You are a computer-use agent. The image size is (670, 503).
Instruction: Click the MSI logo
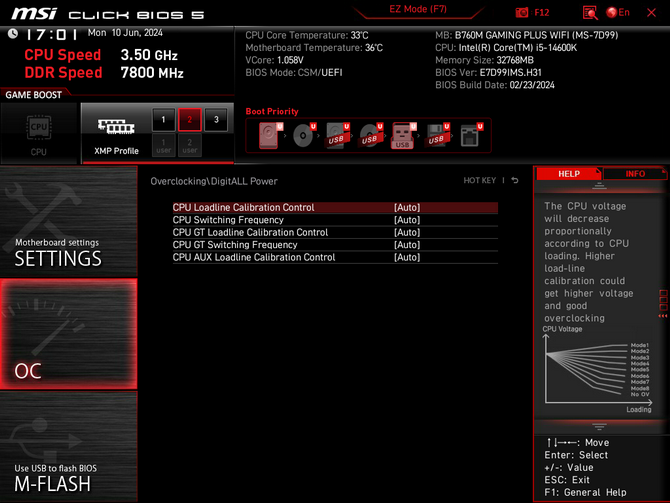point(34,13)
